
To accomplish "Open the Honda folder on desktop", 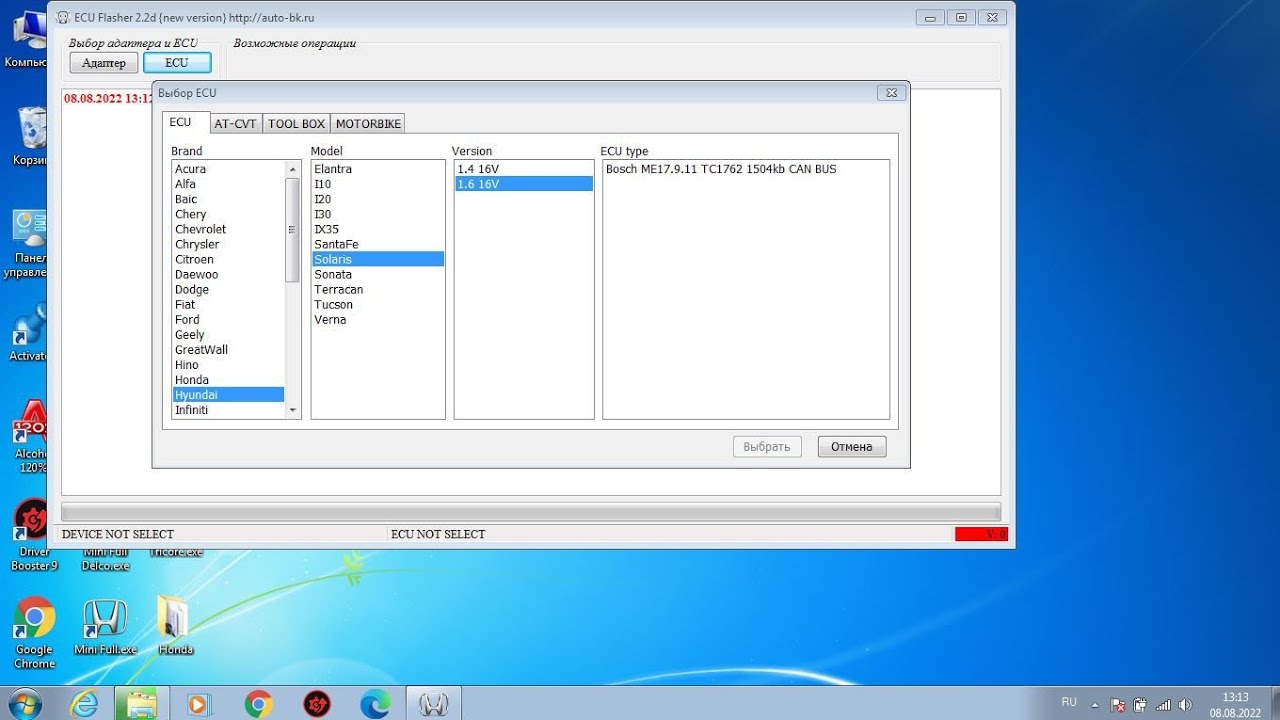I will tap(175, 625).
